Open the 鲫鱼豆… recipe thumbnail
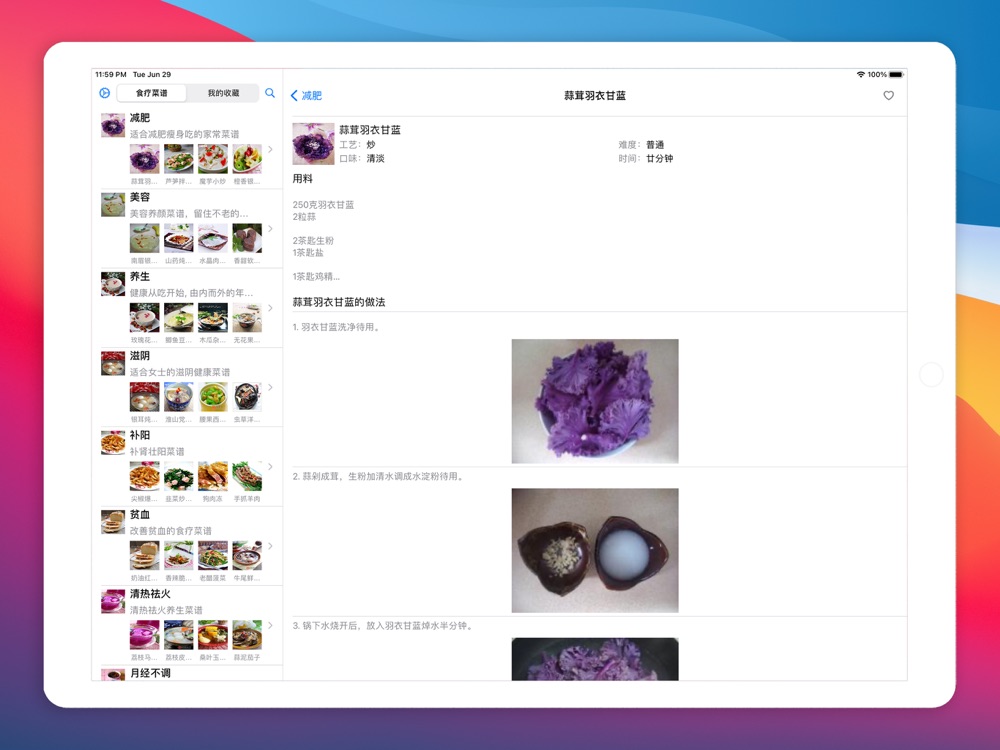1000x750 pixels. click(179, 318)
